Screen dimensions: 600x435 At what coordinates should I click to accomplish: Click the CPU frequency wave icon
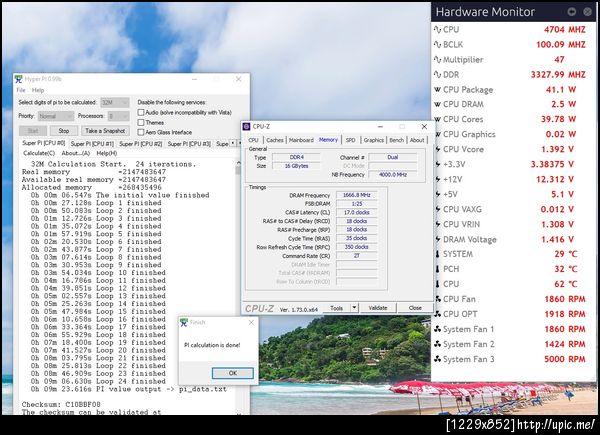[x=437, y=31]
